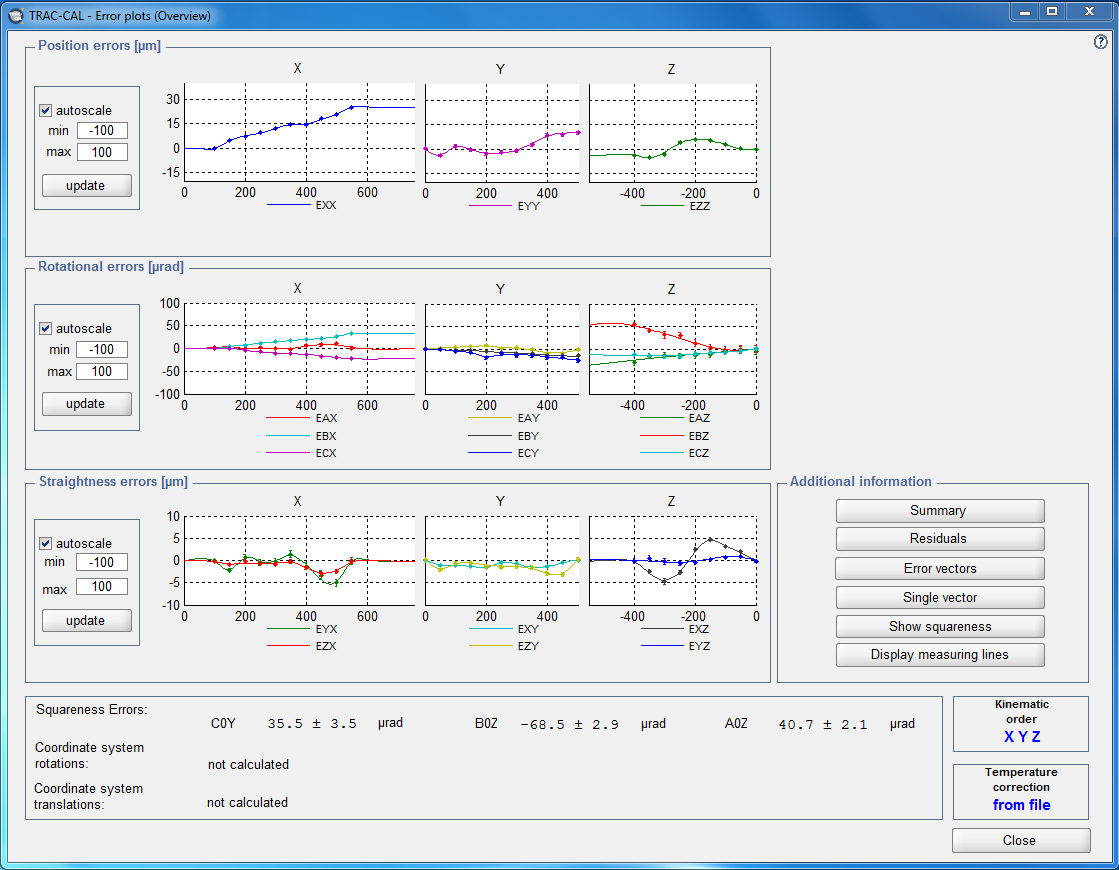Click the Kinematic order X Y Z value
This screenshot has width=1119, height=870.
pyautogui.click(x=1022, y=737)
